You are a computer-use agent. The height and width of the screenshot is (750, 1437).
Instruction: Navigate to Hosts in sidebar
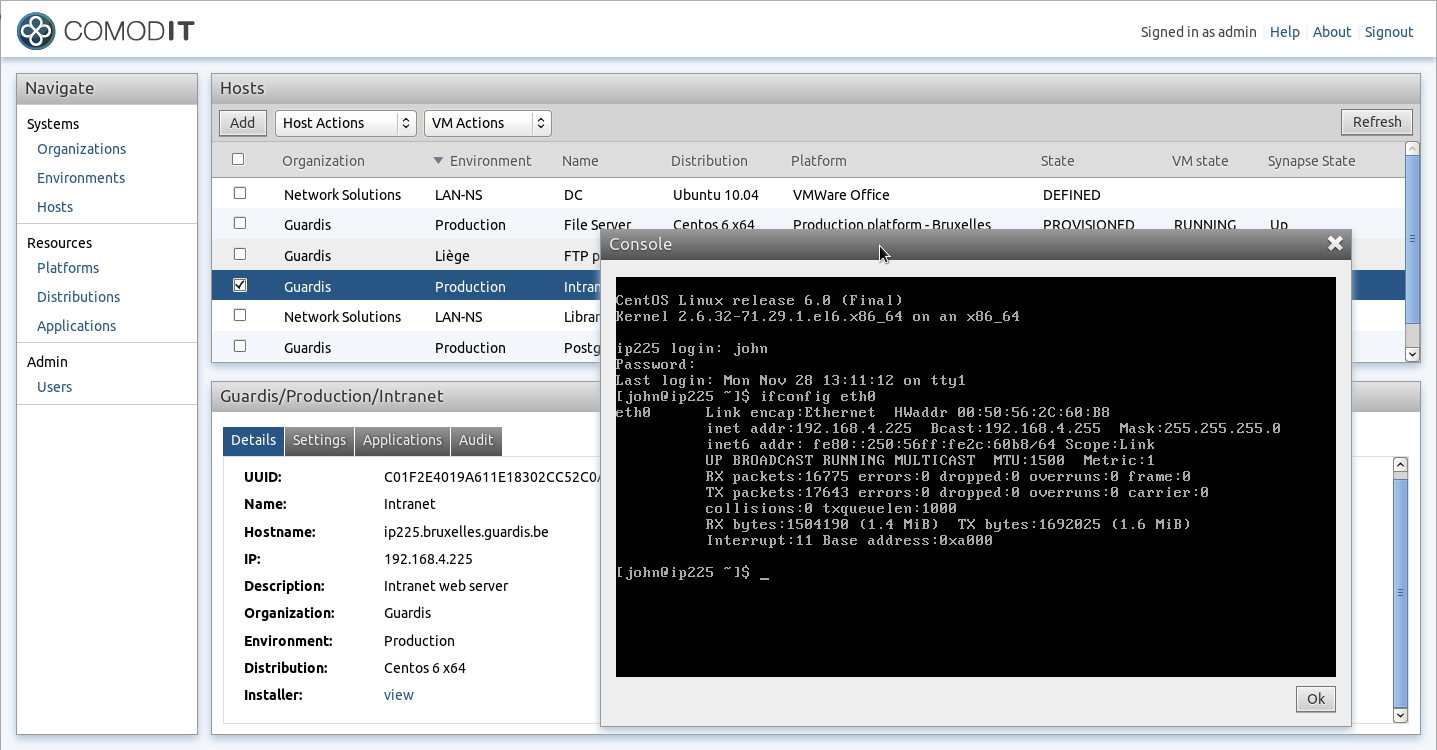pos(55,207)
